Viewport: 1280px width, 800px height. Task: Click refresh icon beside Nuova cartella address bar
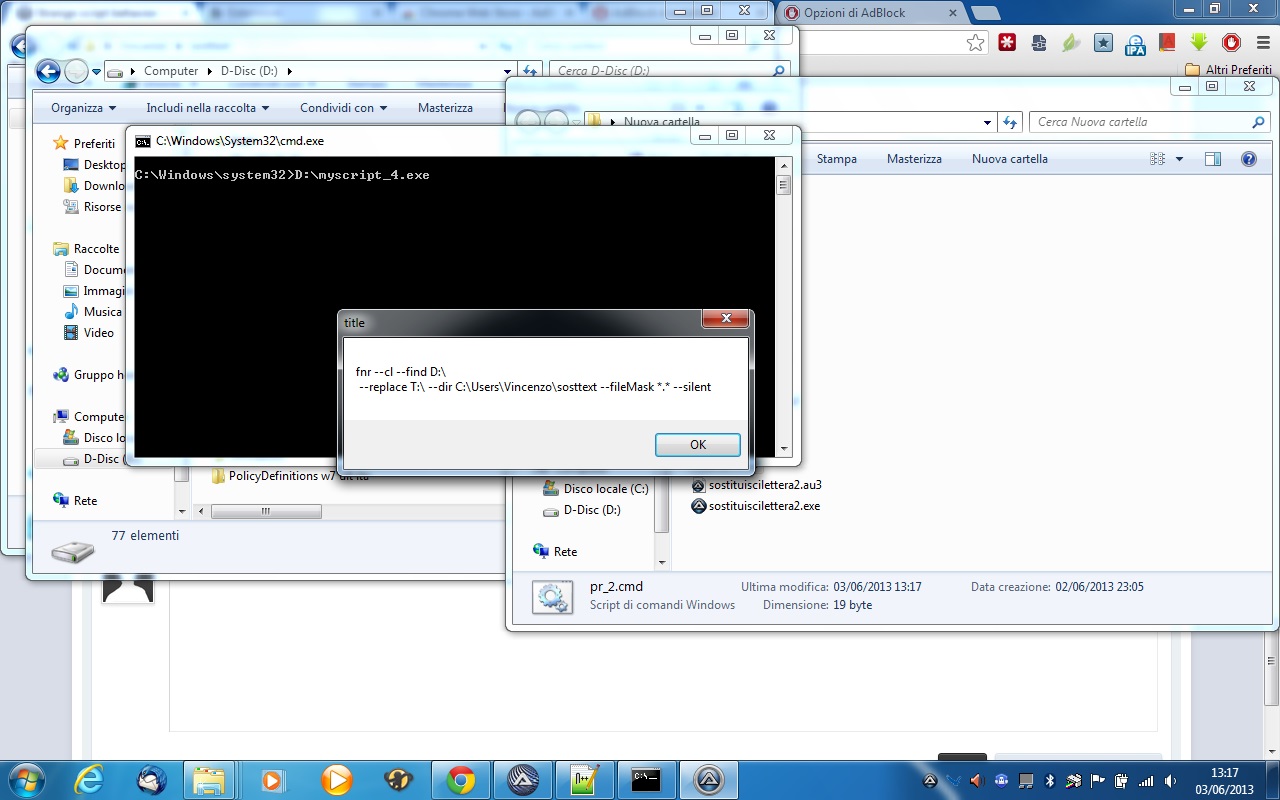click(x=1009, y=122)
